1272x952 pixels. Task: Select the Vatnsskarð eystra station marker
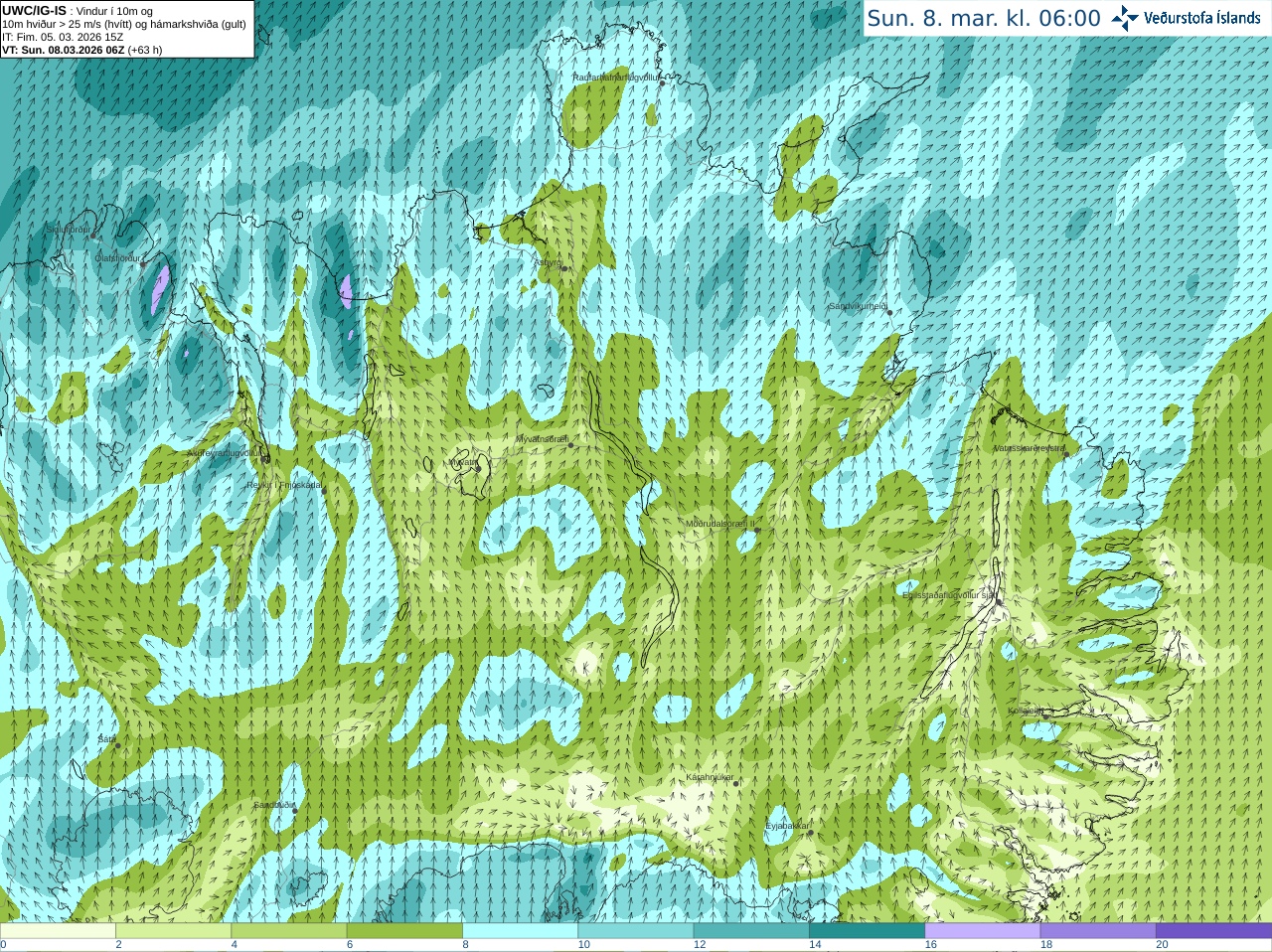tap(1066, 454)
